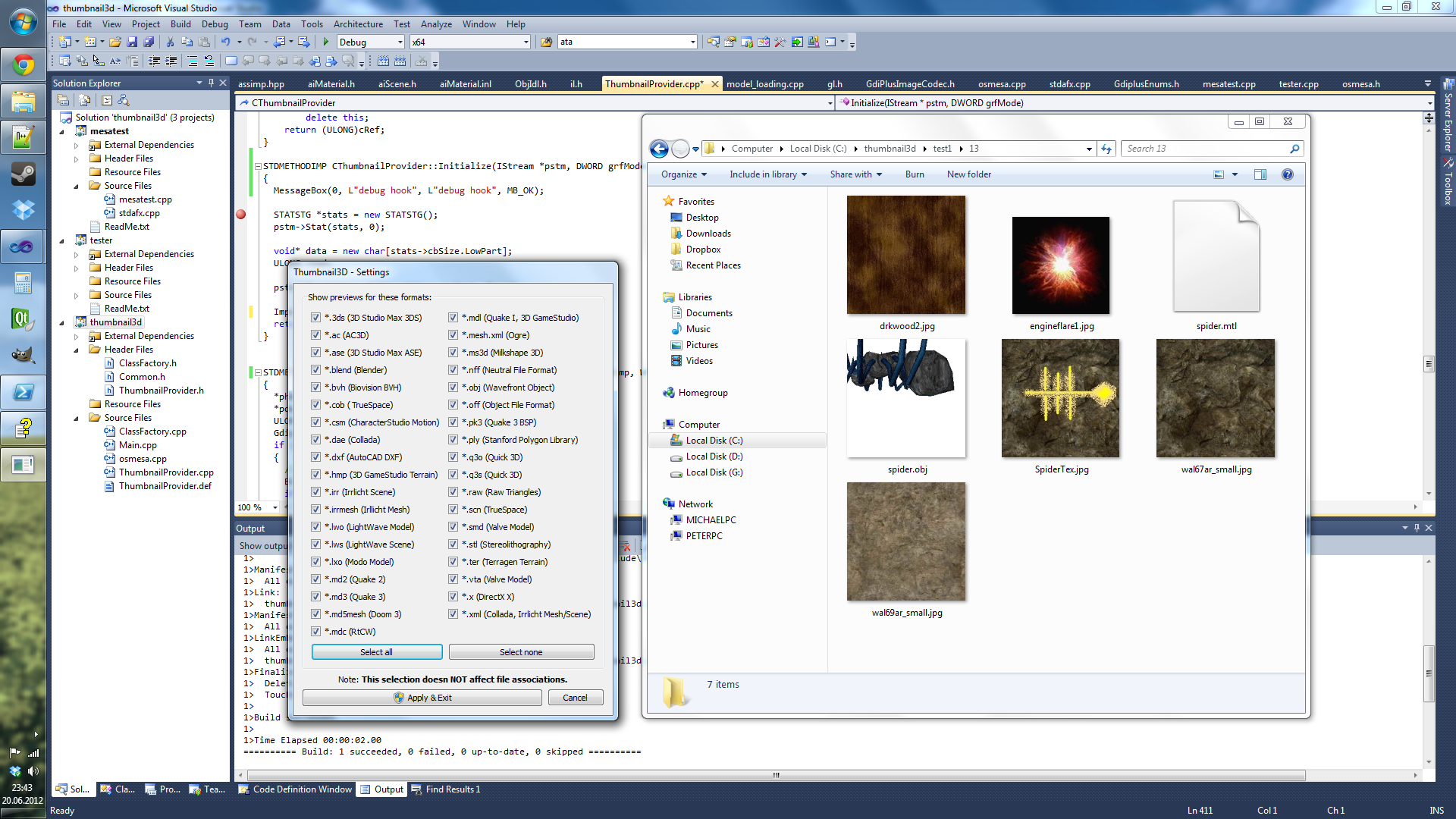
Task: Click the Cut scissors icon in toolbar
Action: pyautogui.click(x=170, y=42)
